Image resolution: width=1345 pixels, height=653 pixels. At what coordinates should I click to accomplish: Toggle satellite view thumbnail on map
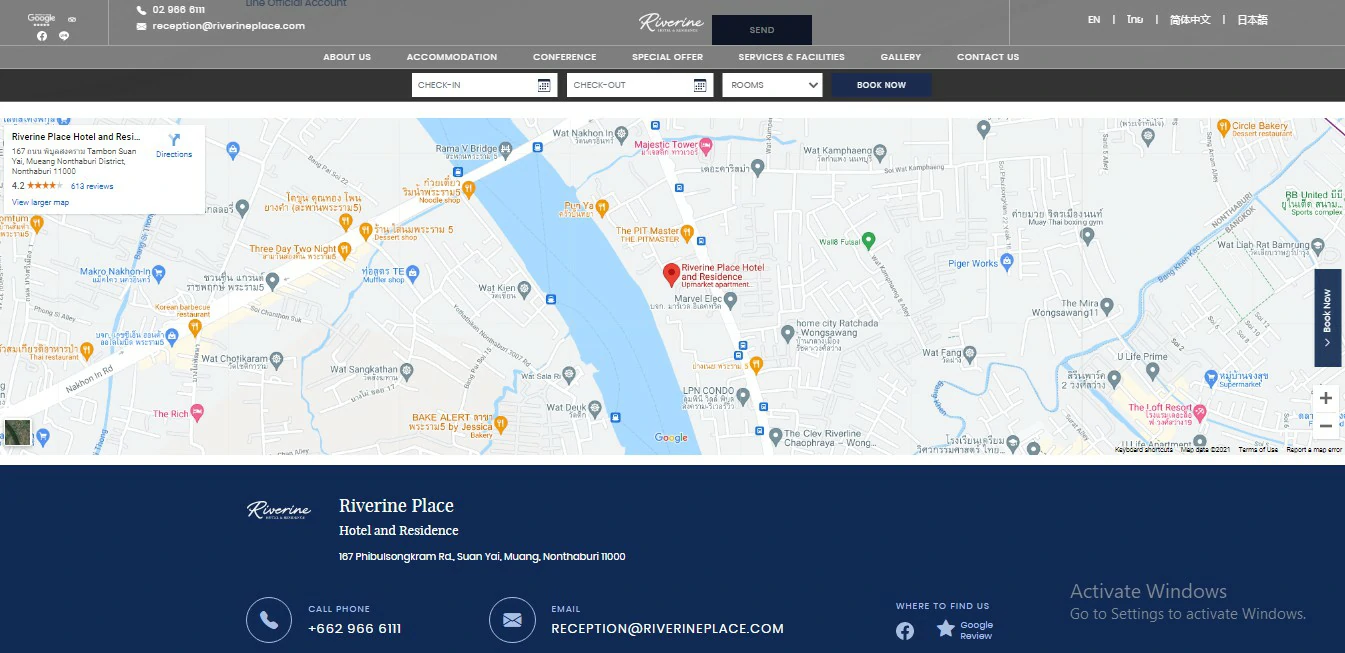click(18, 432)
